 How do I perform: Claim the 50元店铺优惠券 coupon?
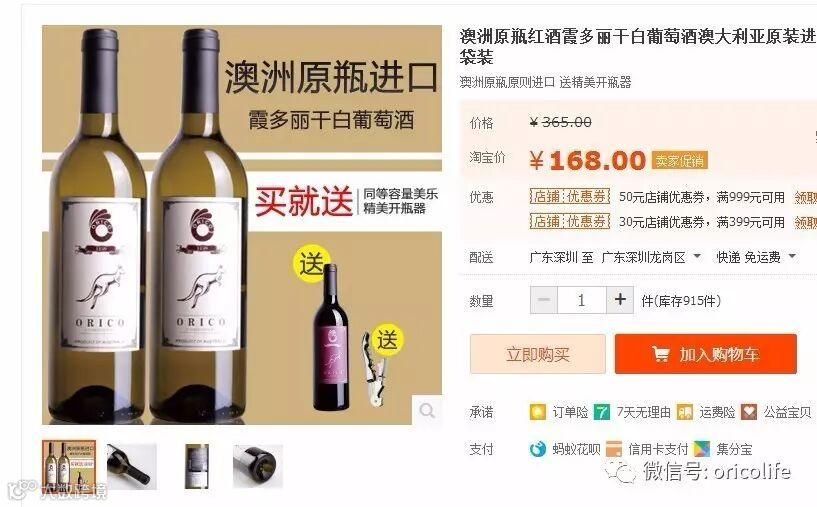click(x=806, y=197)
